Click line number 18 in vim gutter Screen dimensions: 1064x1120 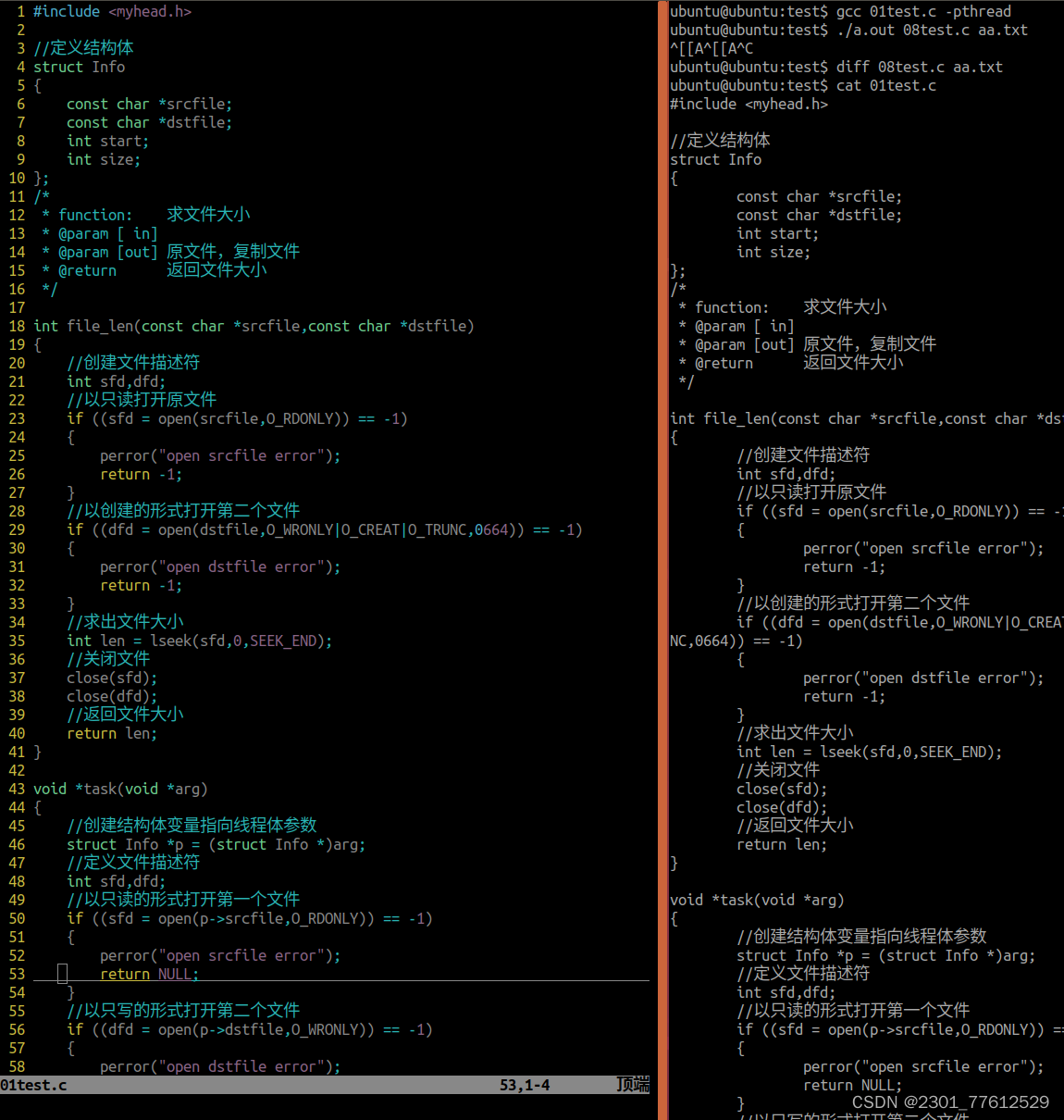[17, 326]
